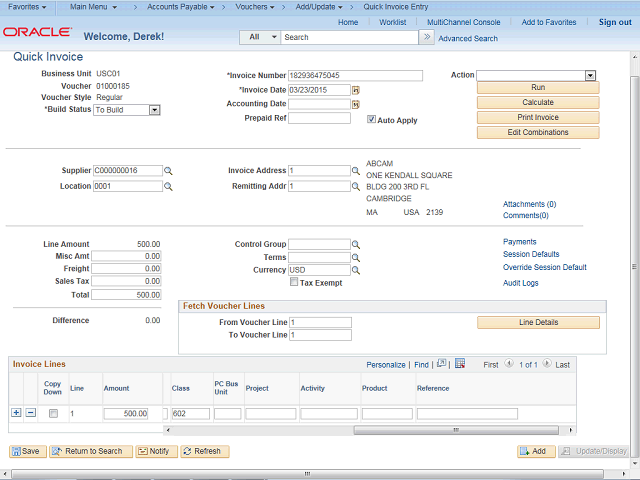Click the Supplier lookup magnifier icon
This screenshot has height=480, width=640.
[169, 171]
